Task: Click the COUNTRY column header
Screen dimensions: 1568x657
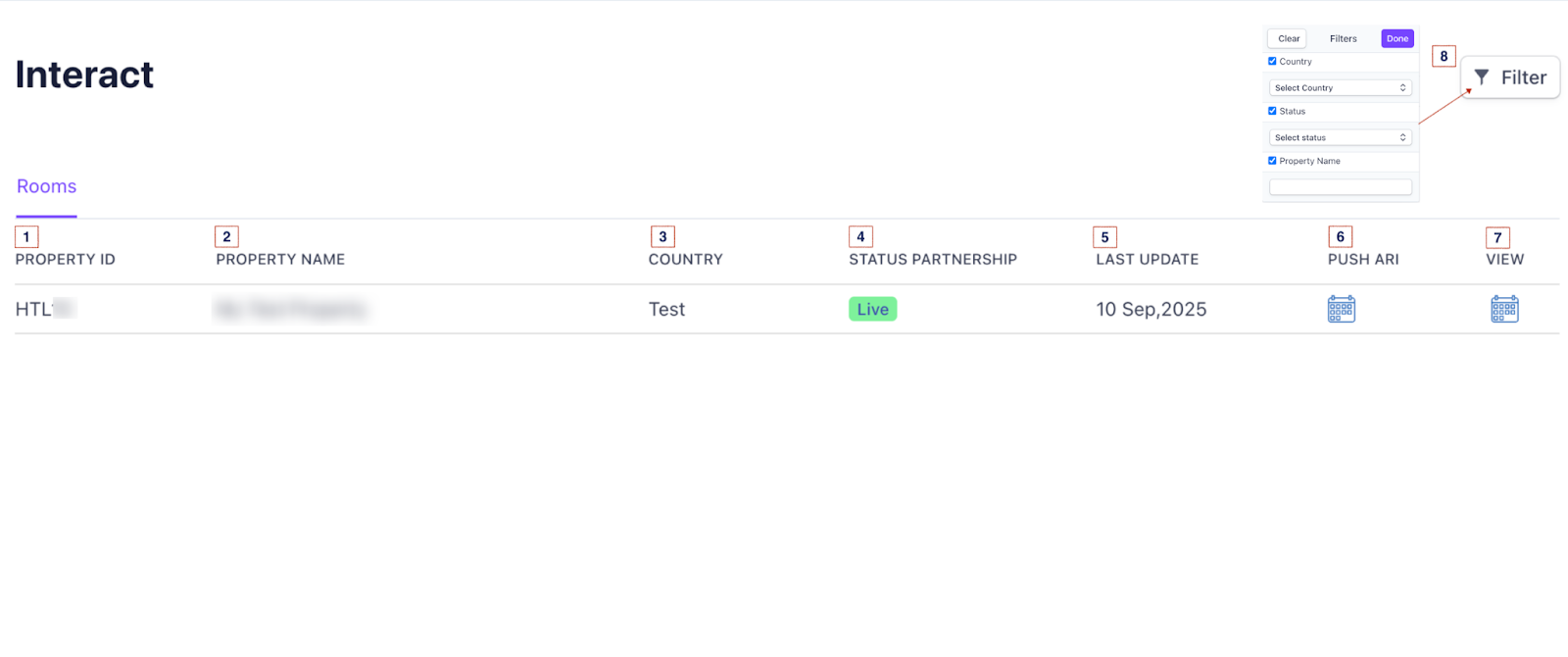Action: 685,259
